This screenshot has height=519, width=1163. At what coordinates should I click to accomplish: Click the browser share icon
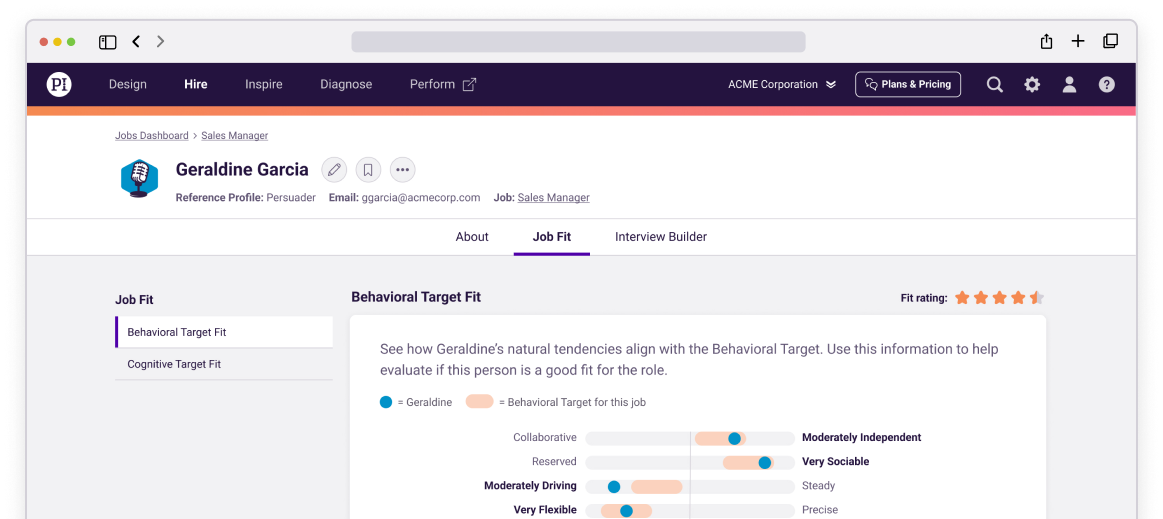(1046, 42)
